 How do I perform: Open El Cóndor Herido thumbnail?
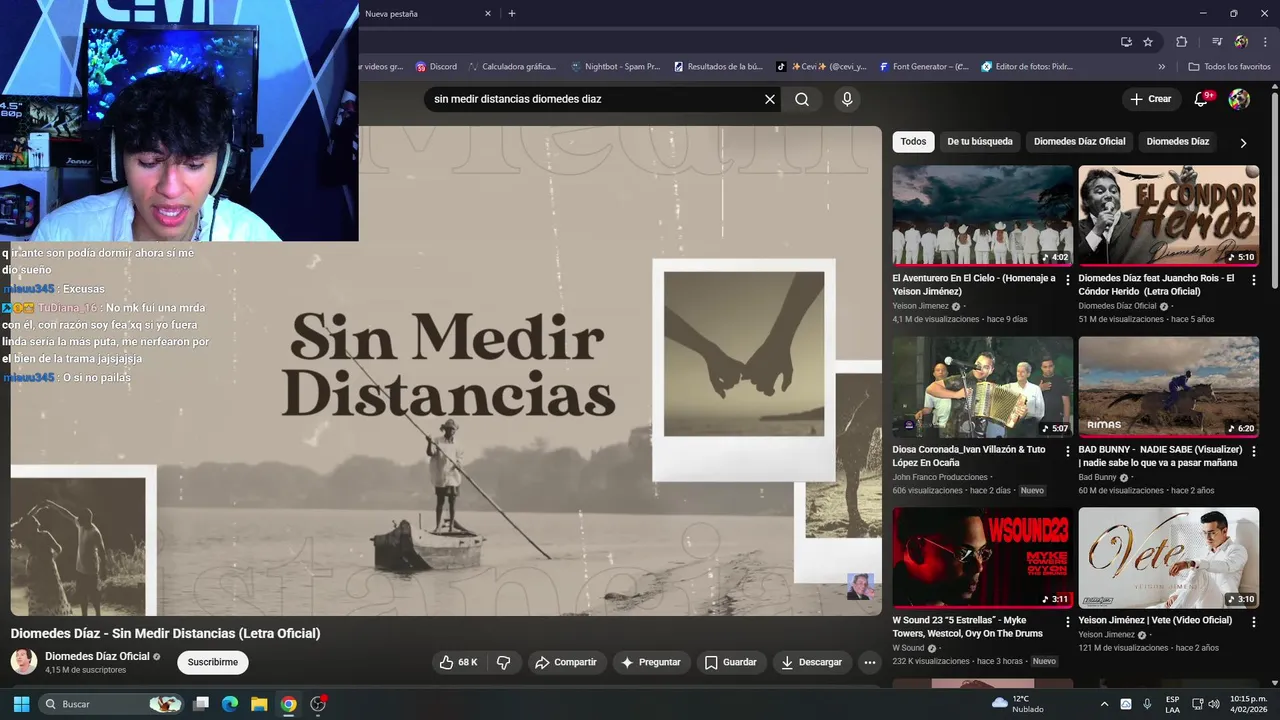pyautogui.click(x=1168, y=215)
